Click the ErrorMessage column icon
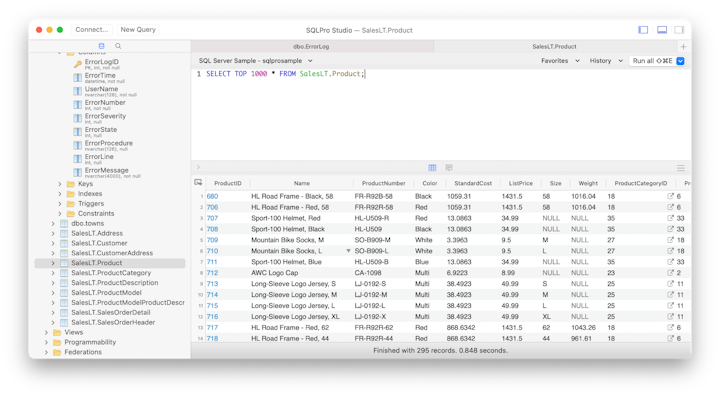The height and width of the screenshot is (397, 720). click(78, 172)
